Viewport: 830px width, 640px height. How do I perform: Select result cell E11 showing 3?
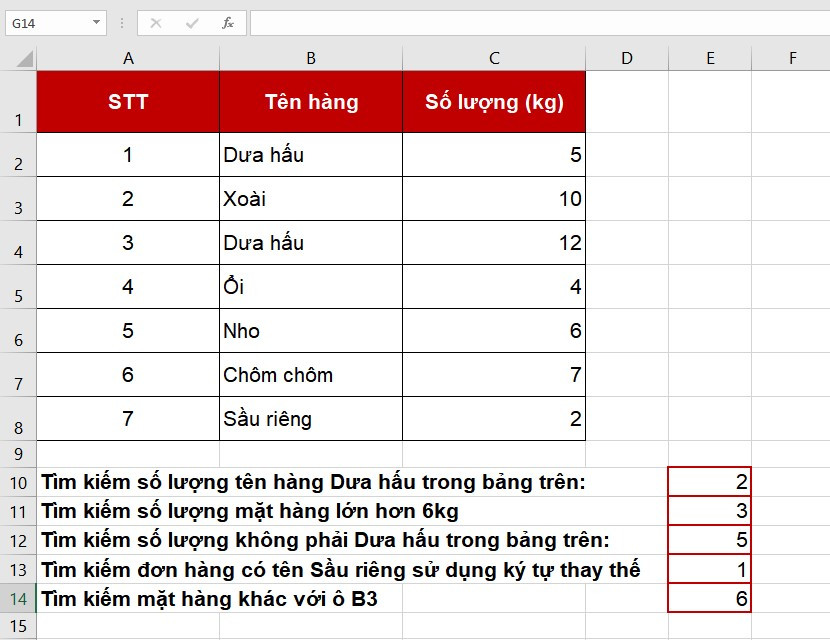(709, 511)
